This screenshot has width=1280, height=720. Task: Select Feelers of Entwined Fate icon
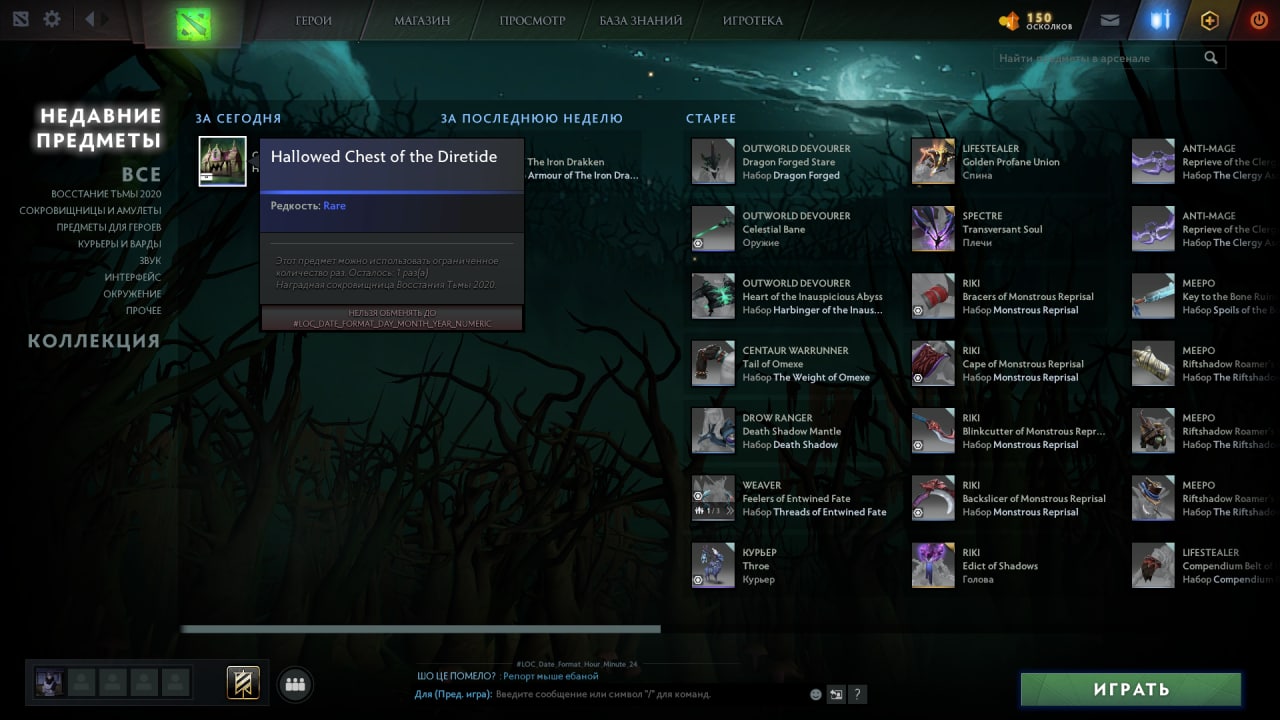pyautogui.click(x=713, y=498)
